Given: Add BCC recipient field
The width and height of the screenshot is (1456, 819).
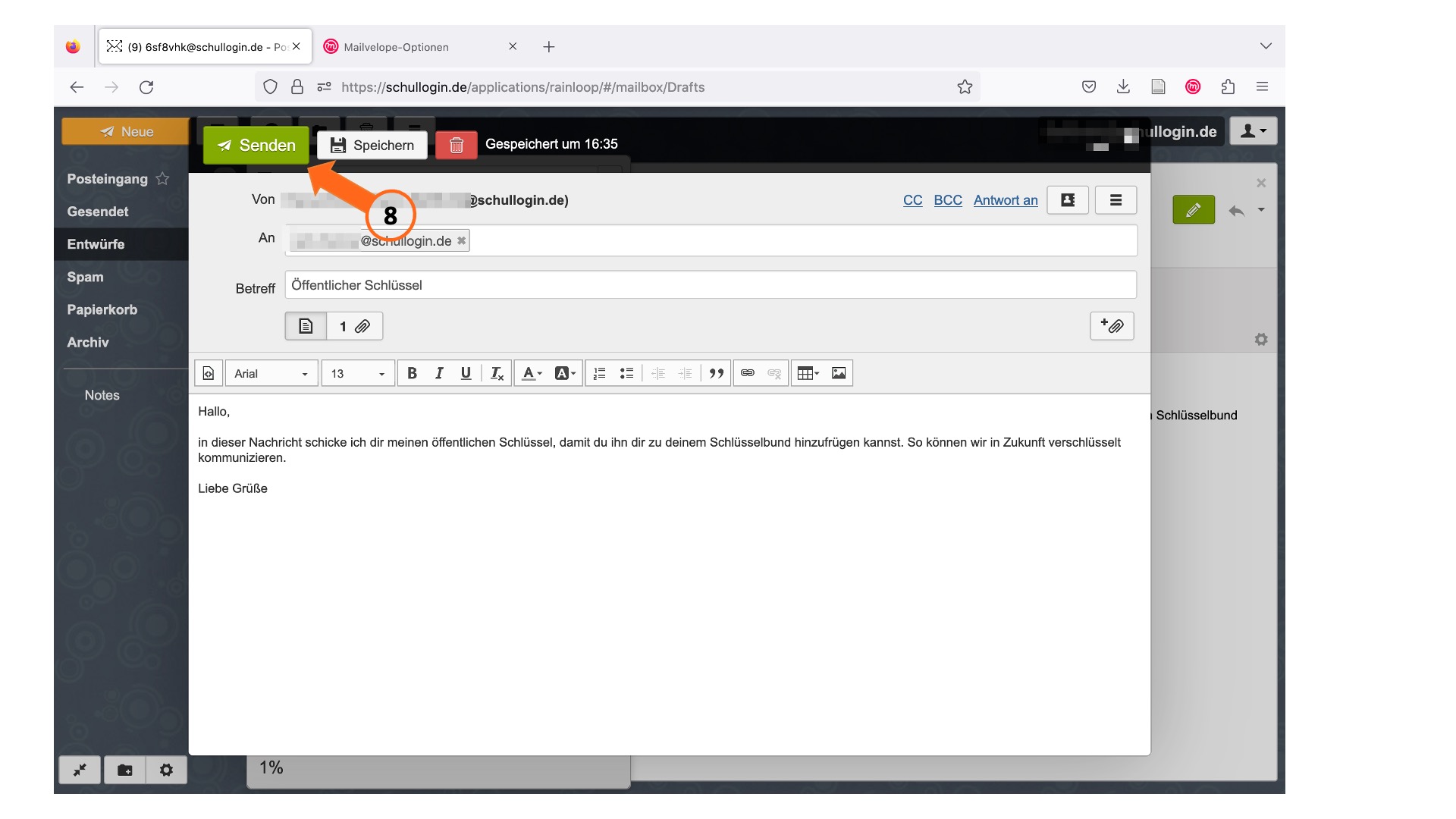Looking at the screenshot, I should (948, 200).
